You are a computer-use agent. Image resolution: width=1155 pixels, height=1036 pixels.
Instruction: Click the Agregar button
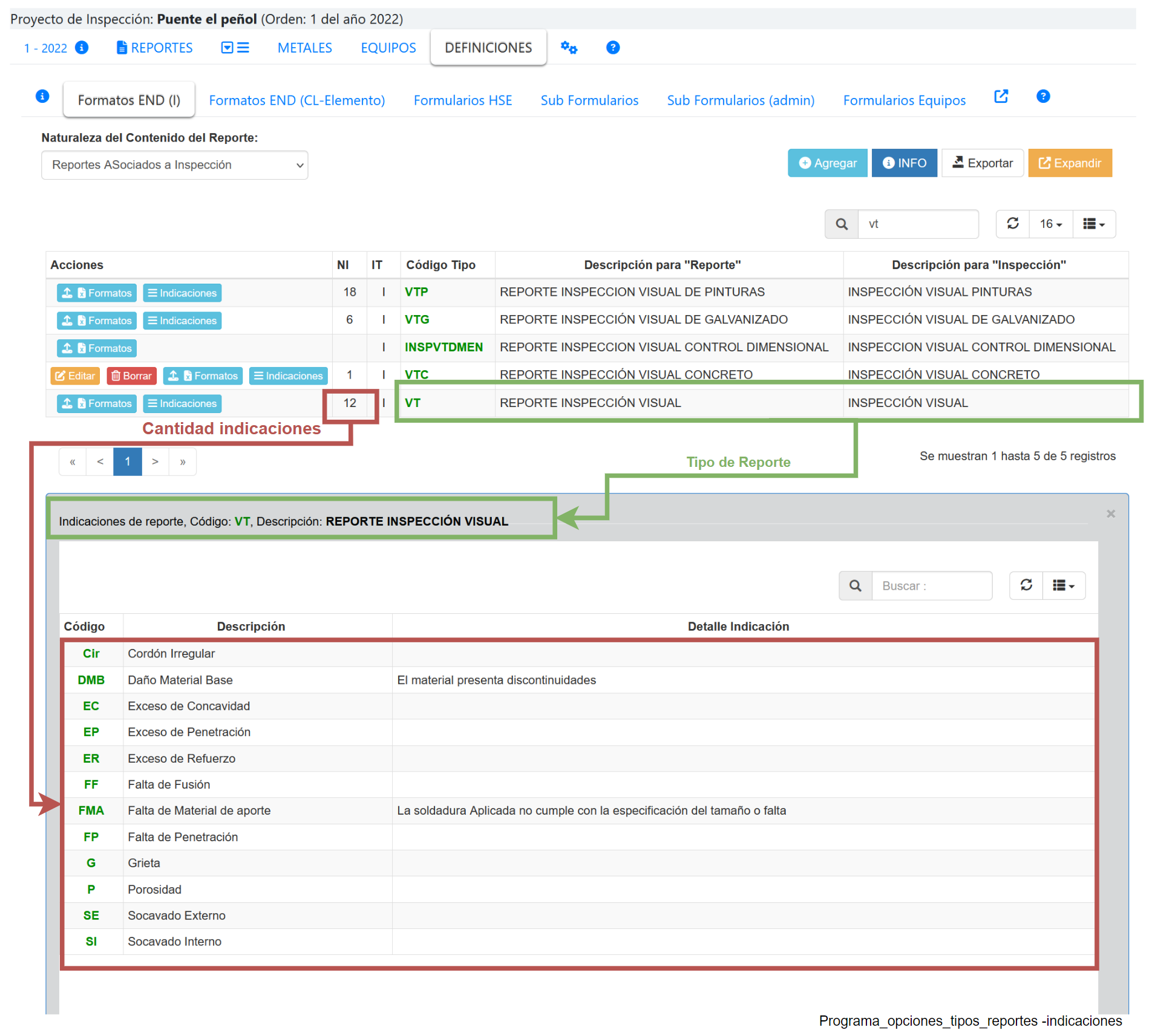(x=826, y=163)
